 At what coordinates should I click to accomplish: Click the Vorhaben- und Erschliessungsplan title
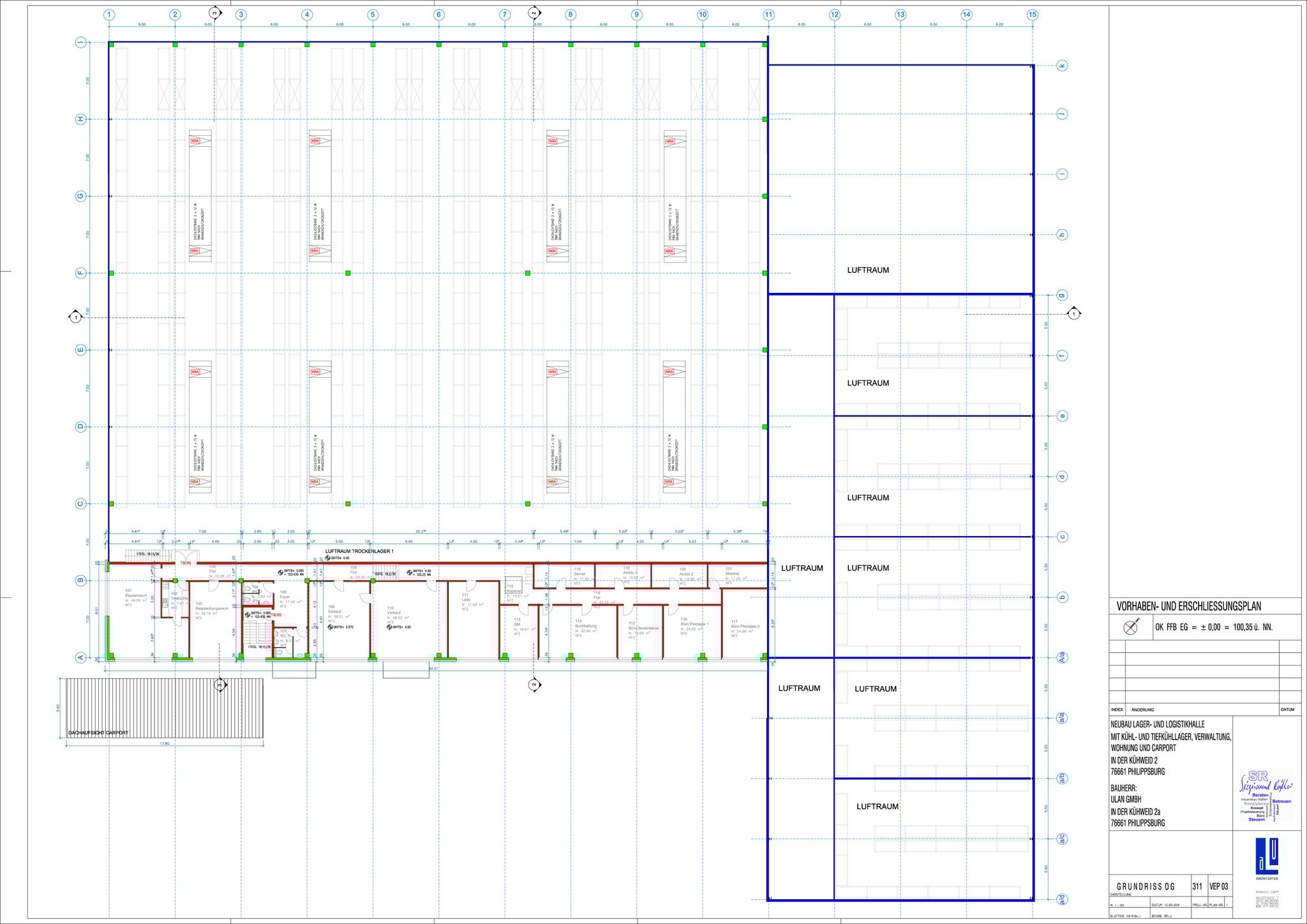click(x=1188, y=606)
